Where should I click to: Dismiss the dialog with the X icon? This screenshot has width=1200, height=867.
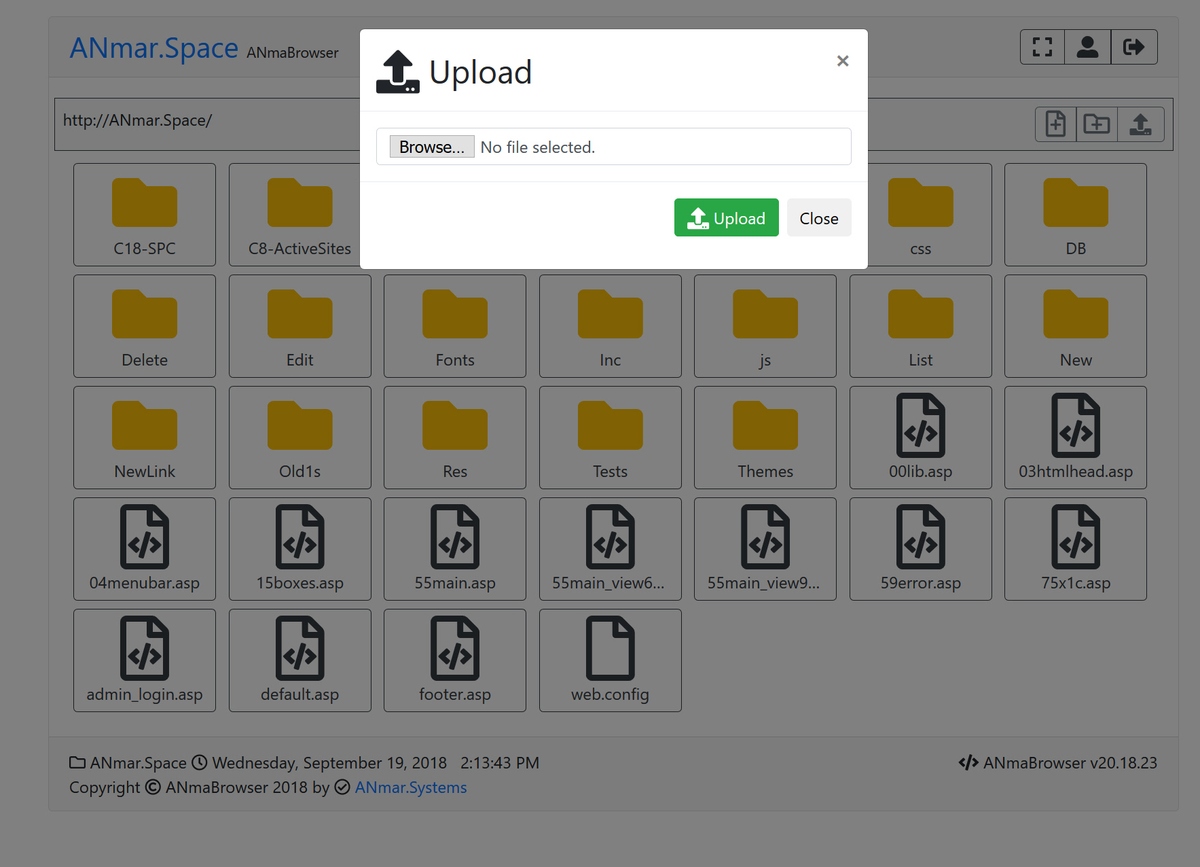[842, 61]
